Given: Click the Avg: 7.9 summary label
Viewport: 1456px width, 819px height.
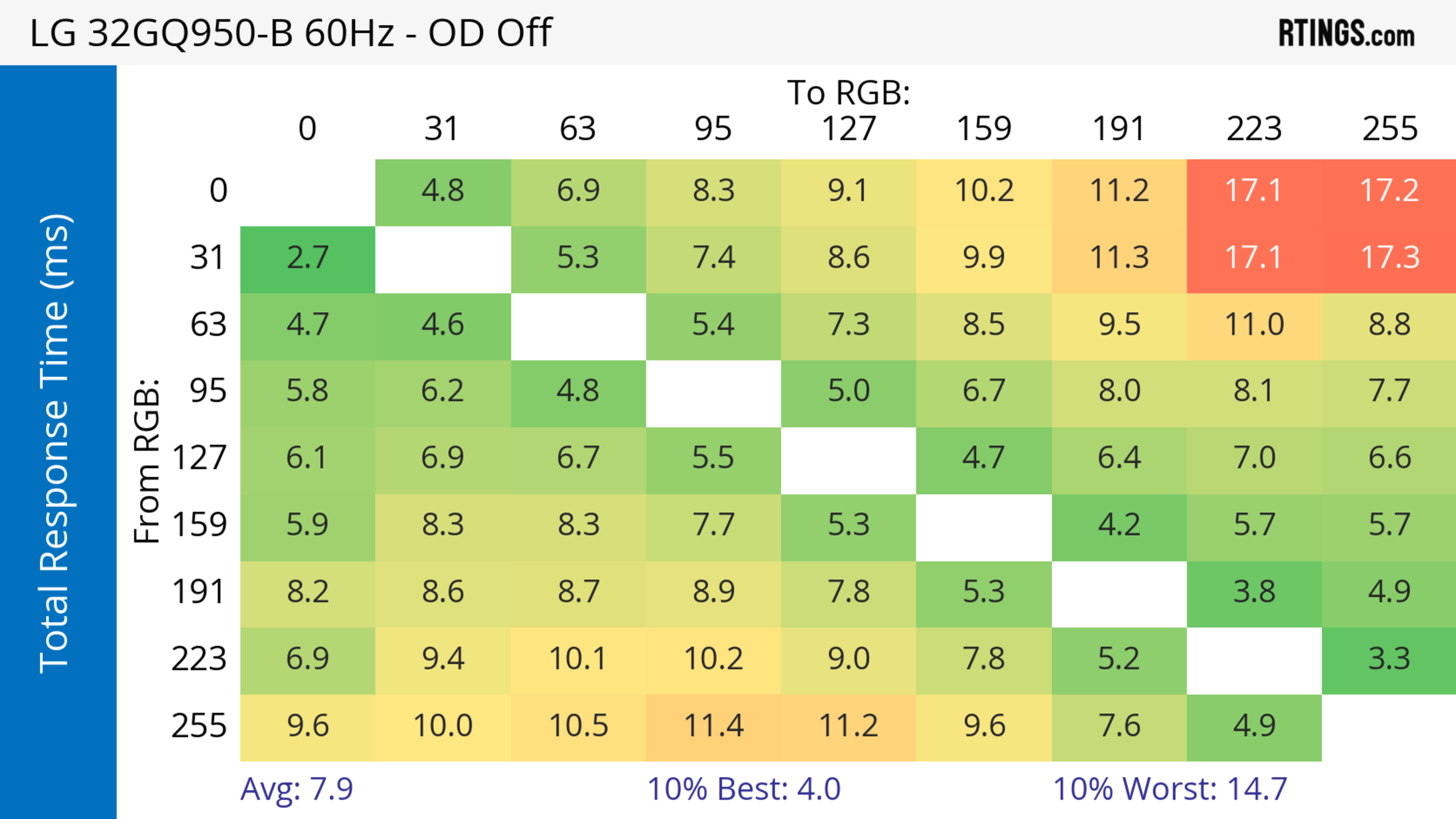Looking at the screenshot, I should point(297,789).
